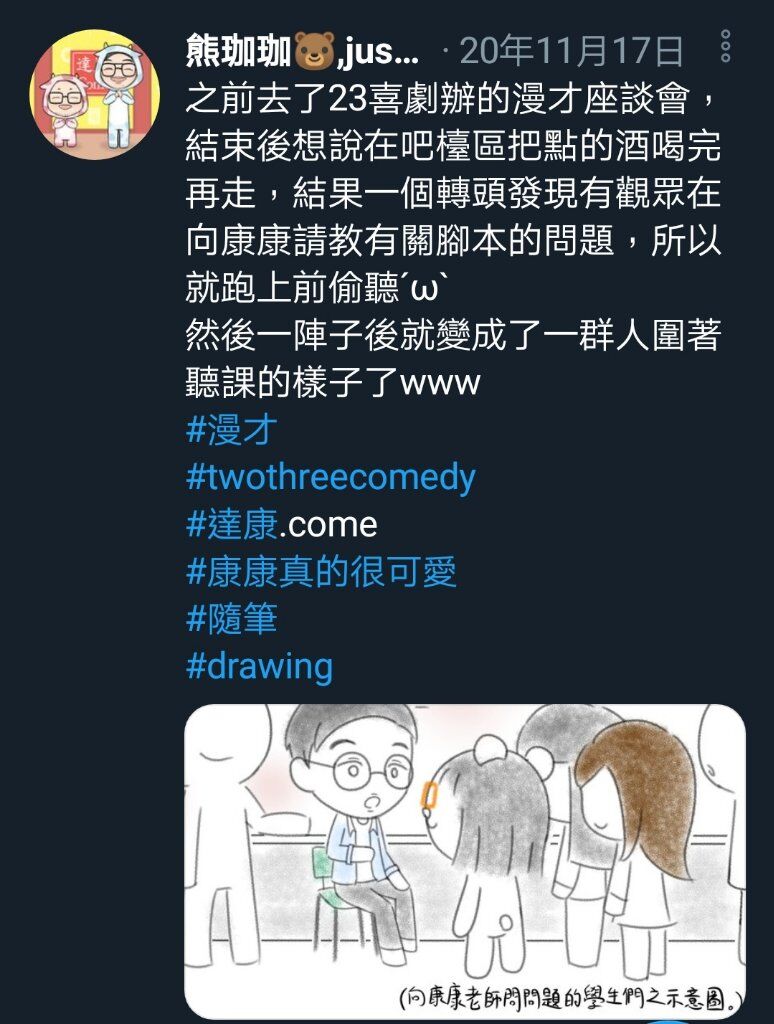Click the tweet body text to open details
This screenshot has width=774, height=1024.
453,240
